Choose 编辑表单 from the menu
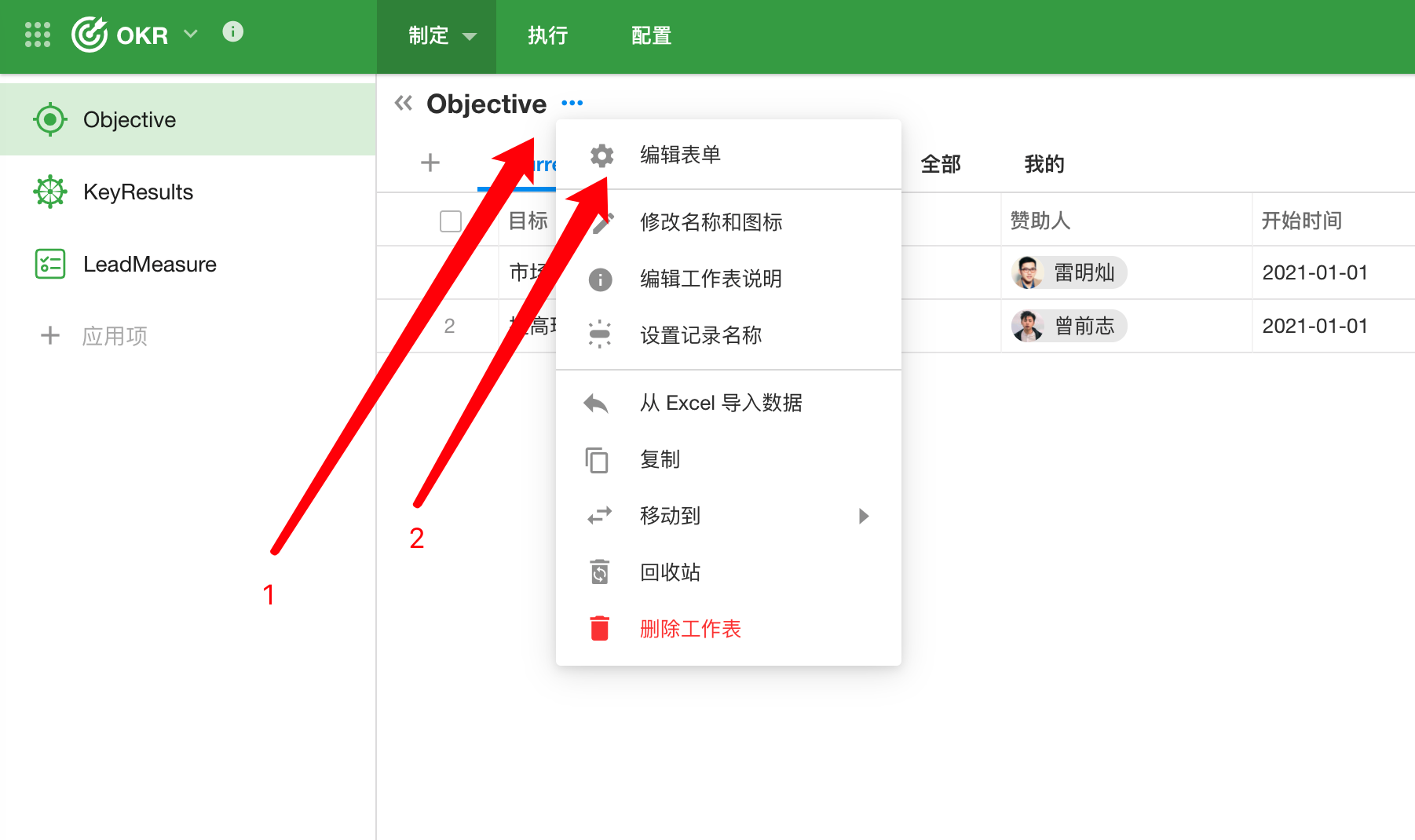 (729, 155)
